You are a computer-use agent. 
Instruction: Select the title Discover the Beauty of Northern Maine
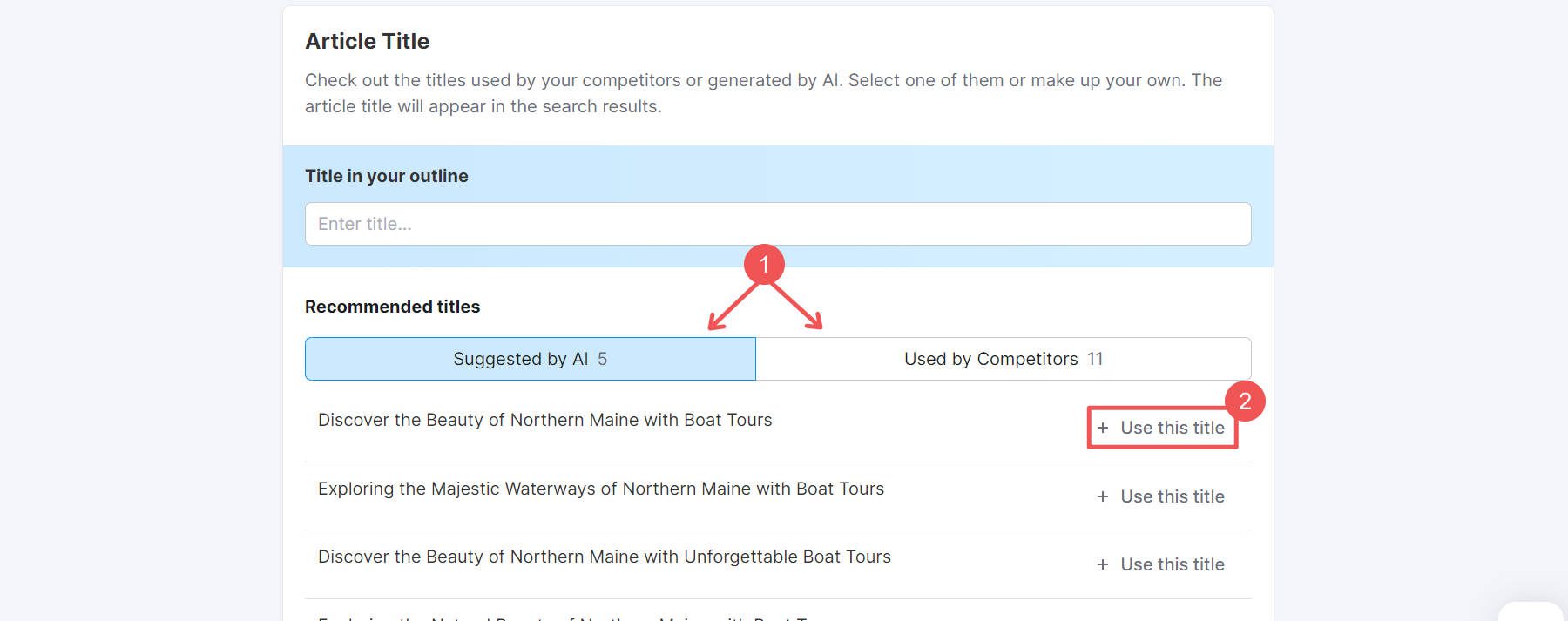pos(545,420)
